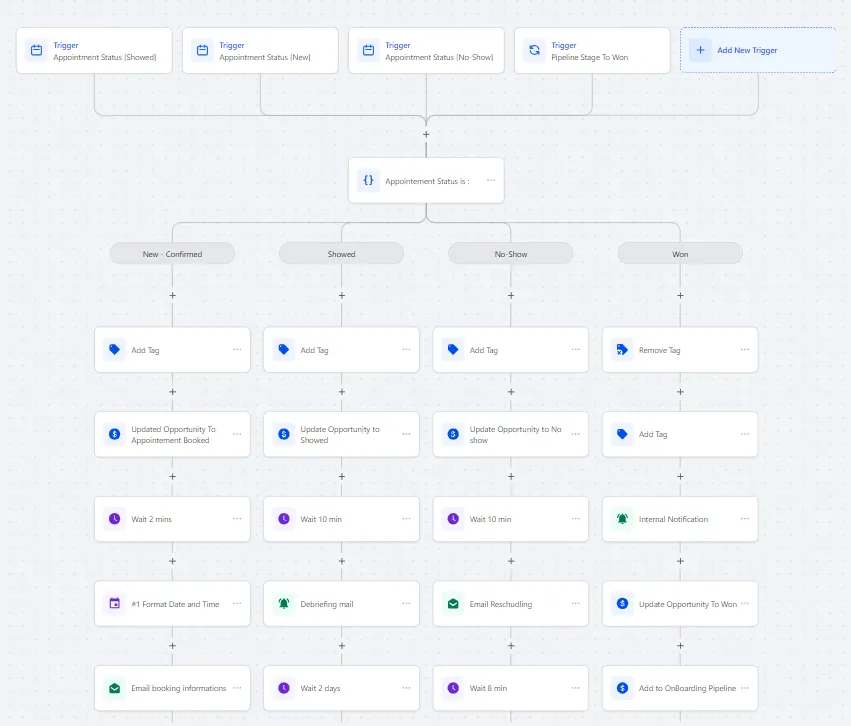Add step below New - Confirmed label
Screen dimensions: 851x726
tap(173, 296)
